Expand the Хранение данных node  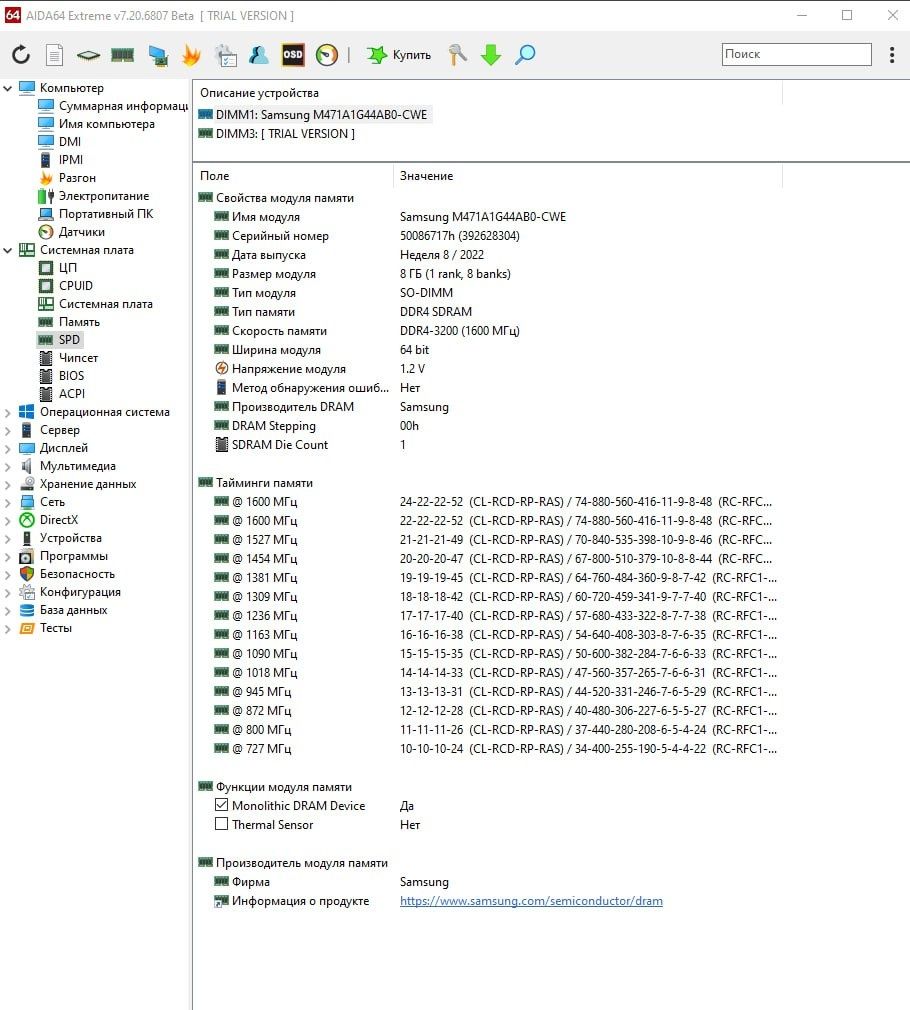[8, 485]
